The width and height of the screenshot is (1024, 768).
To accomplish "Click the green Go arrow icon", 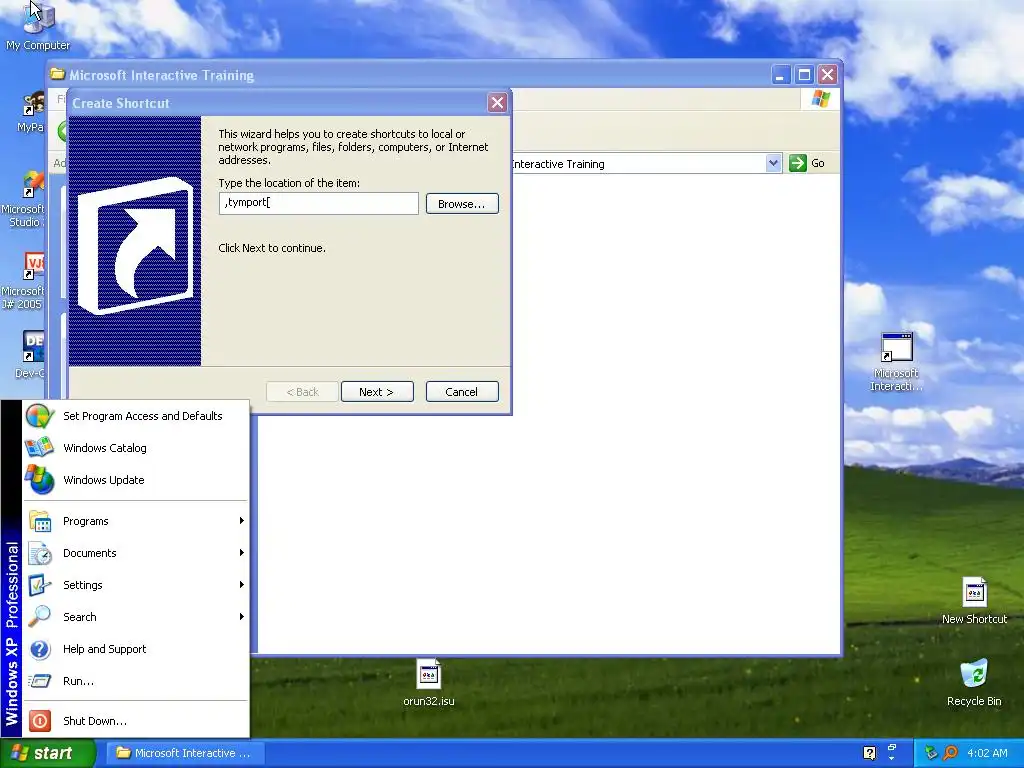I will (797, 163).
